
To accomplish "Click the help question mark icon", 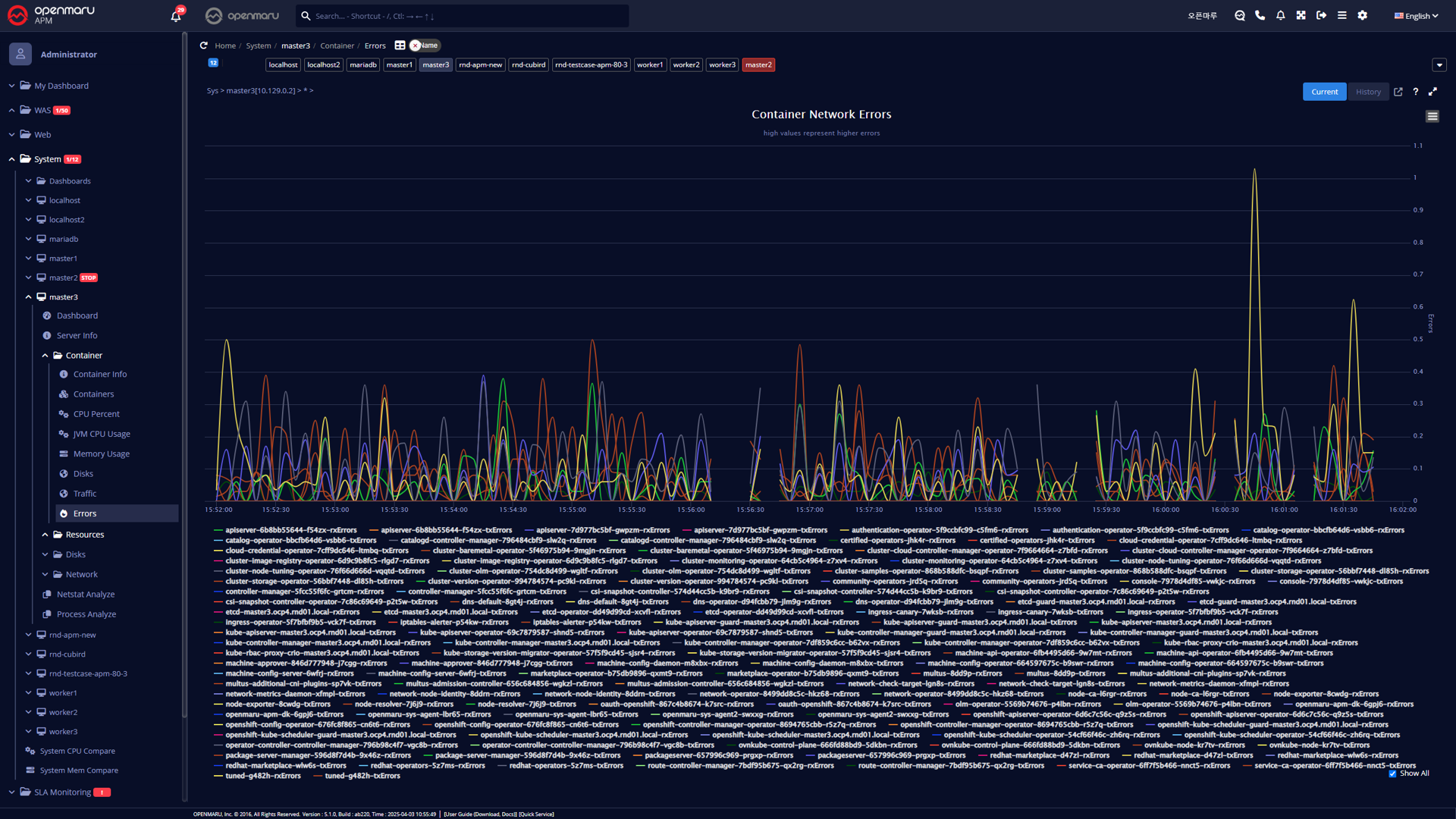I will (x=1415, y=92).
